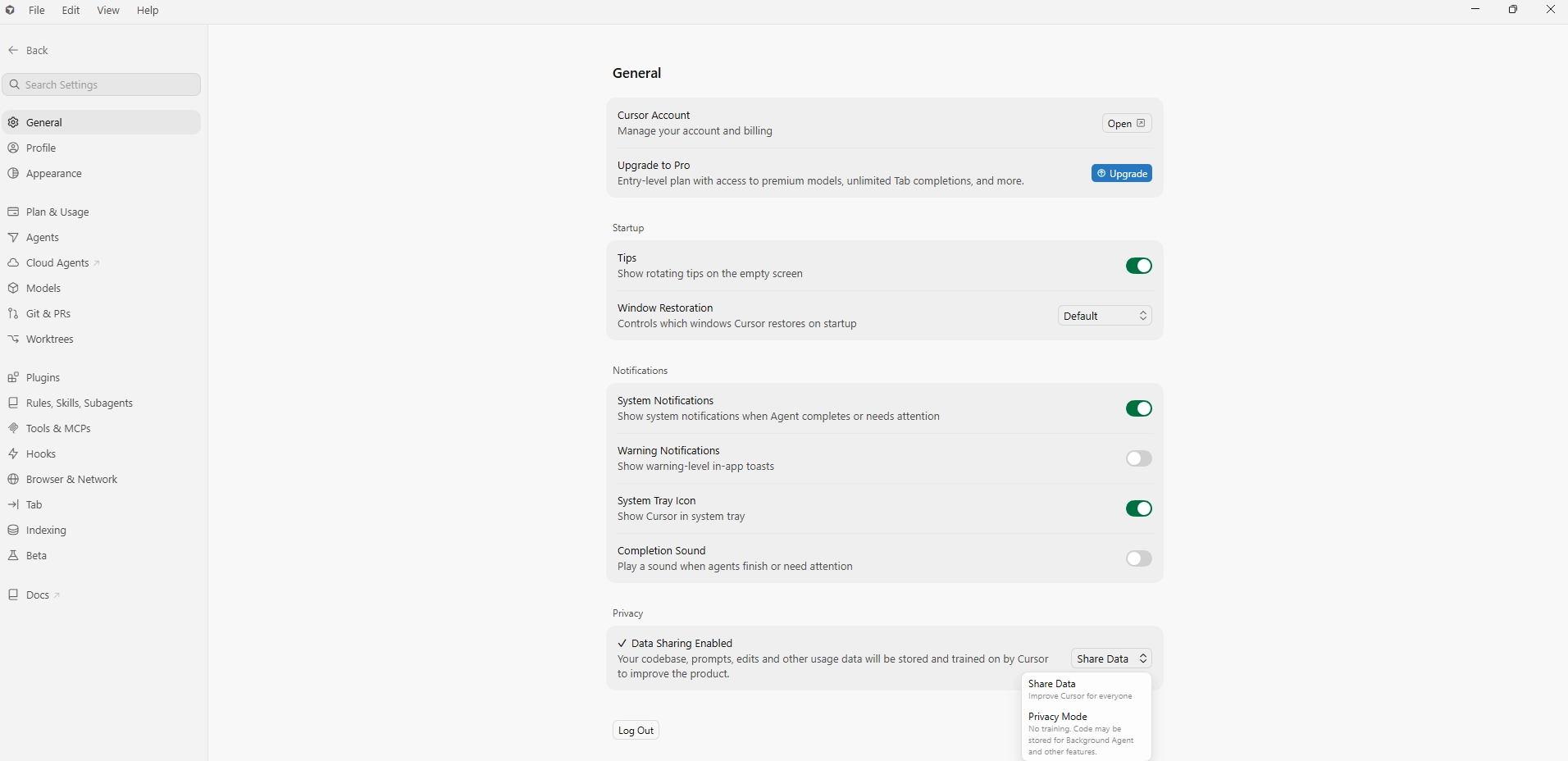Click the Models cube icon
Viewport: 1568px width, 761px height.
pos(13,288)
